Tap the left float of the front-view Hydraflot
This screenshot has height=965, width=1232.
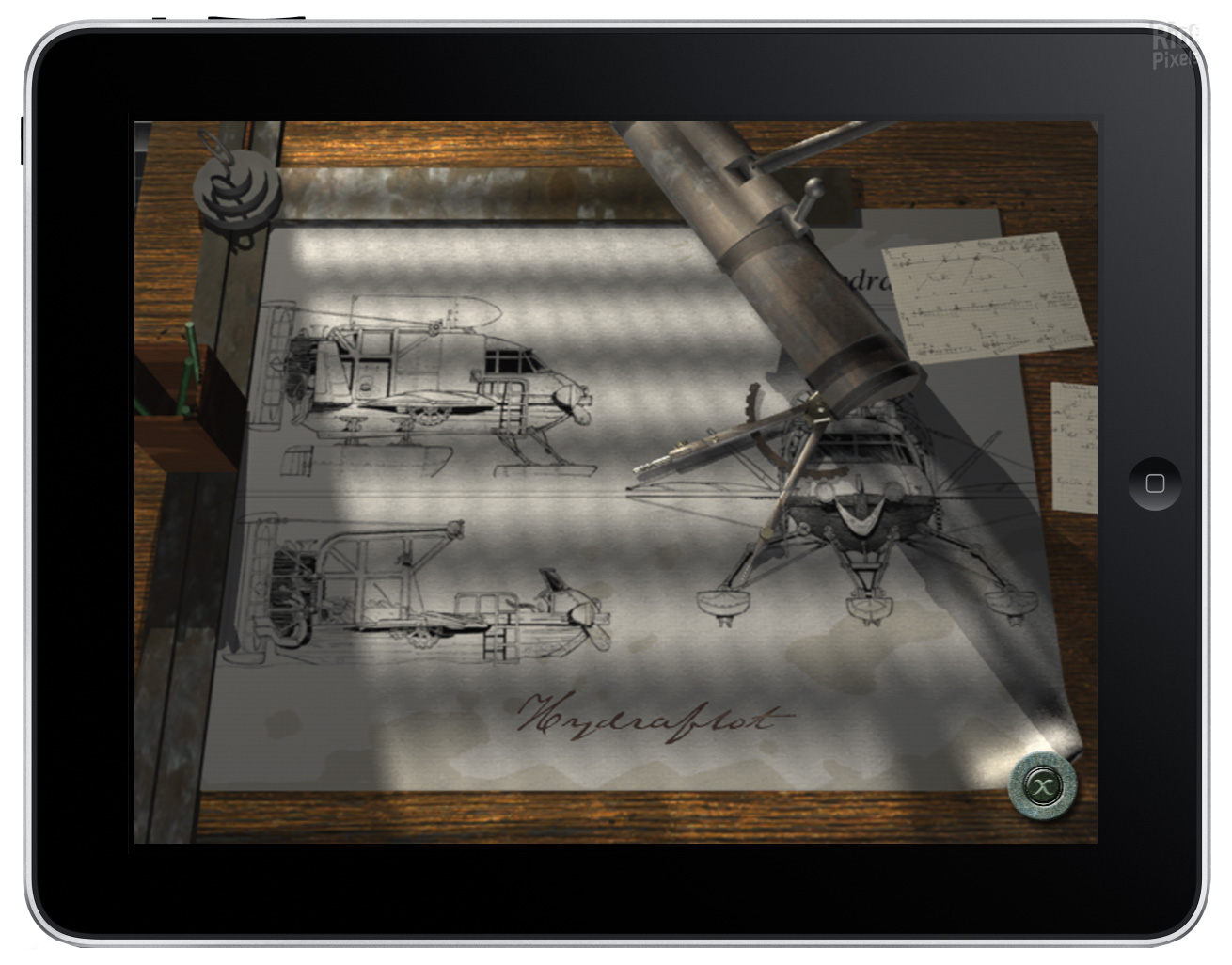[719, 606]
